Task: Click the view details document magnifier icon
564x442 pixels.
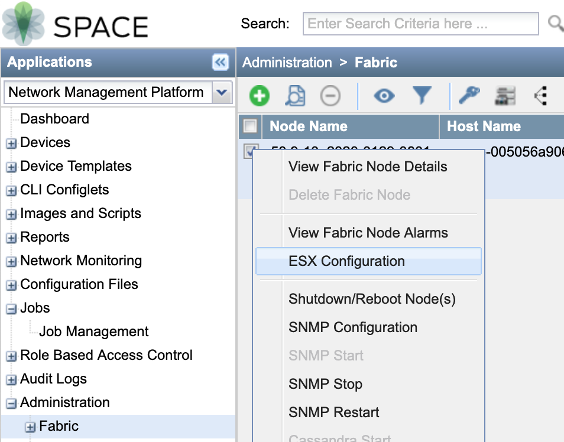Action: [295, 96]
